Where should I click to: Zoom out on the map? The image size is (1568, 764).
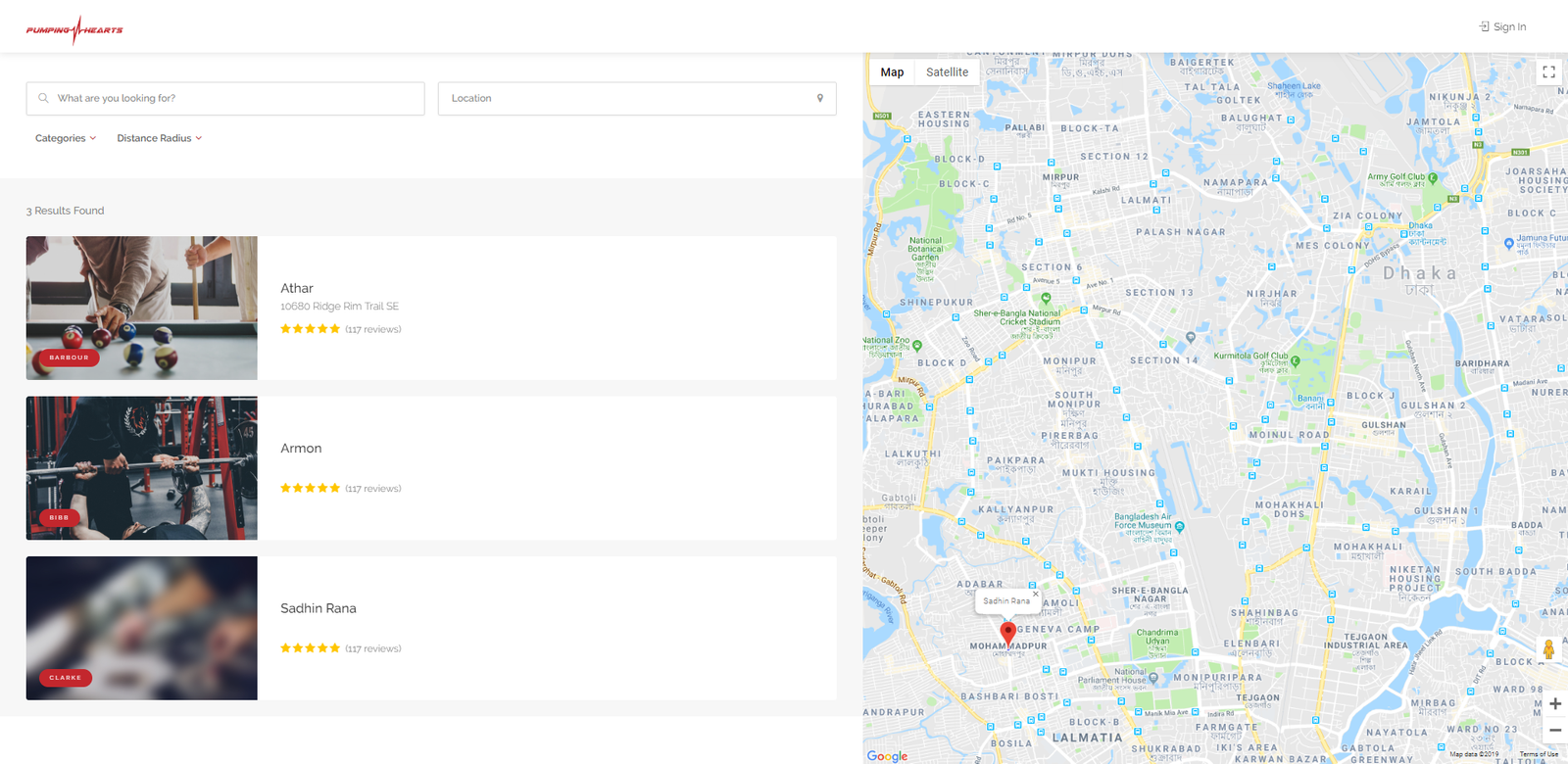click(1555, 730)
